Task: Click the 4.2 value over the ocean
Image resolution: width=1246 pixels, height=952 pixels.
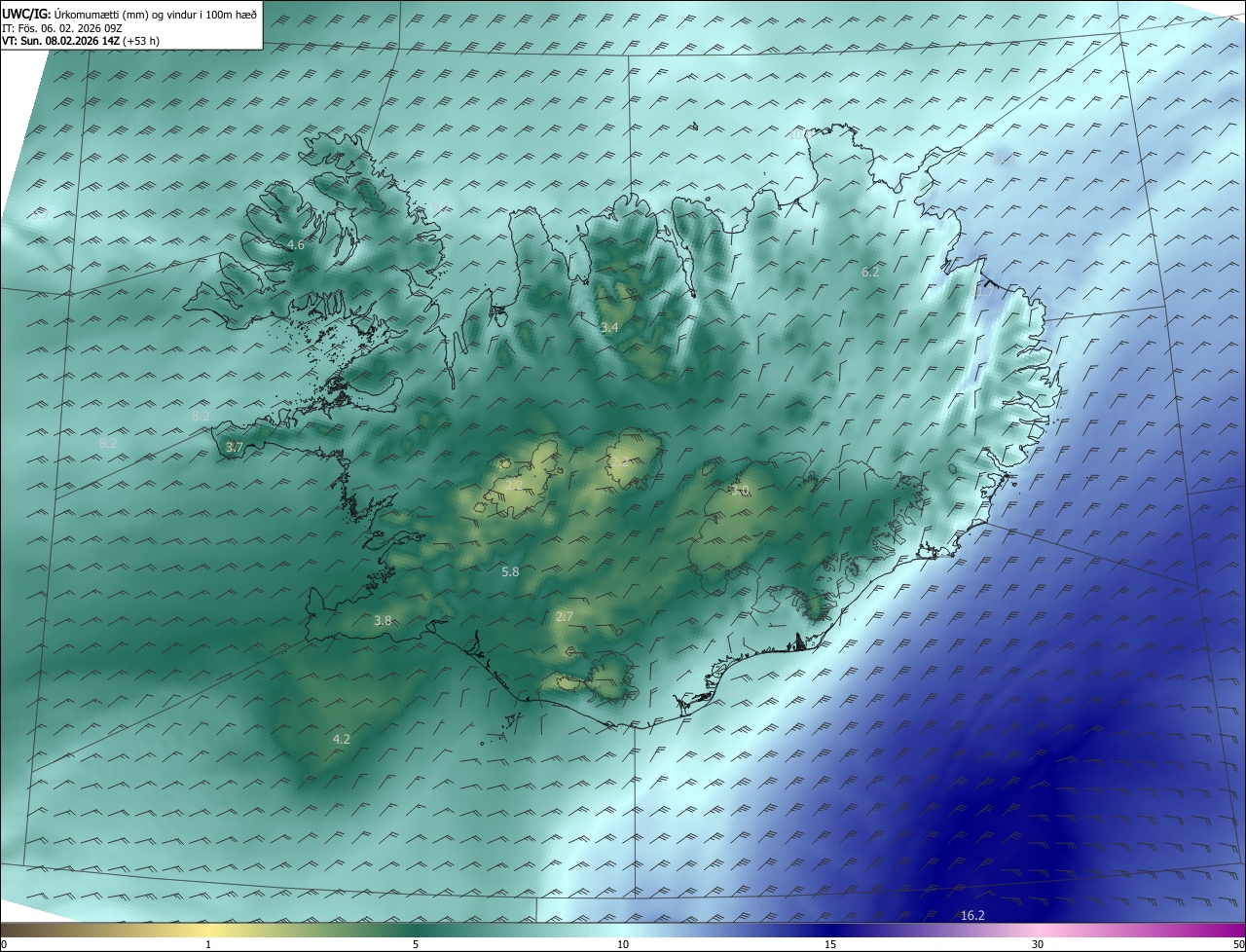Action: (342, 740)
